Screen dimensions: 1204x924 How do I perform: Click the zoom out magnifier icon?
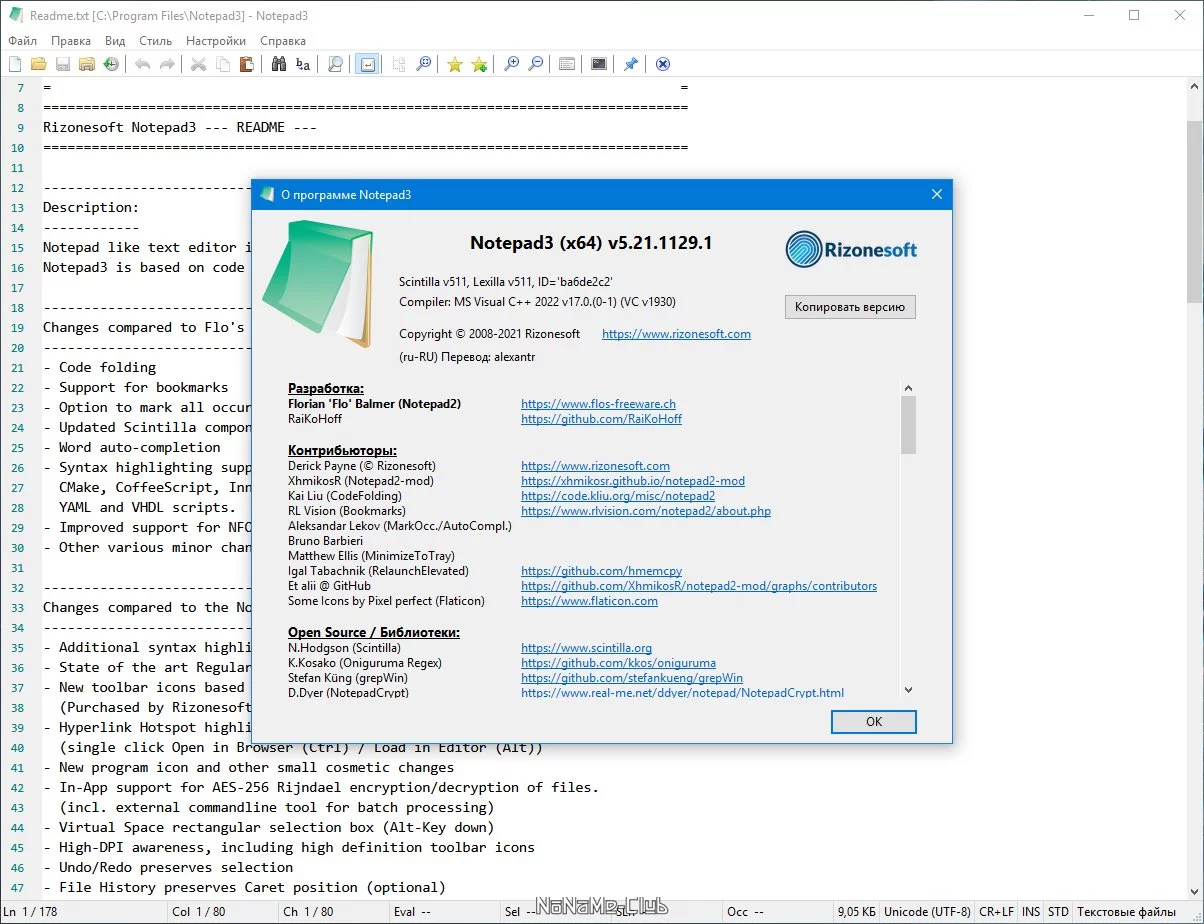point(535,64)
